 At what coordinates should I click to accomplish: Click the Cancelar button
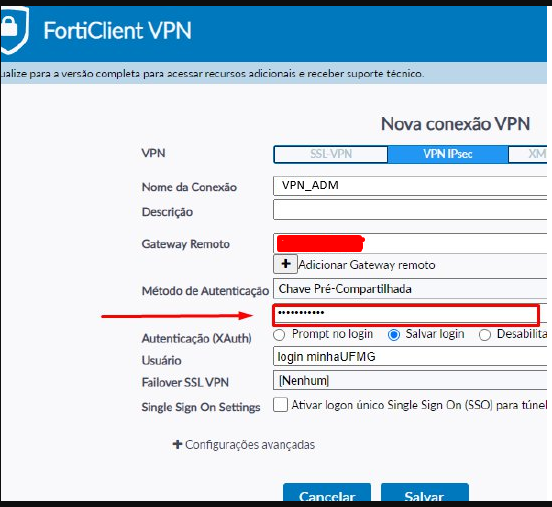point(327,493)
